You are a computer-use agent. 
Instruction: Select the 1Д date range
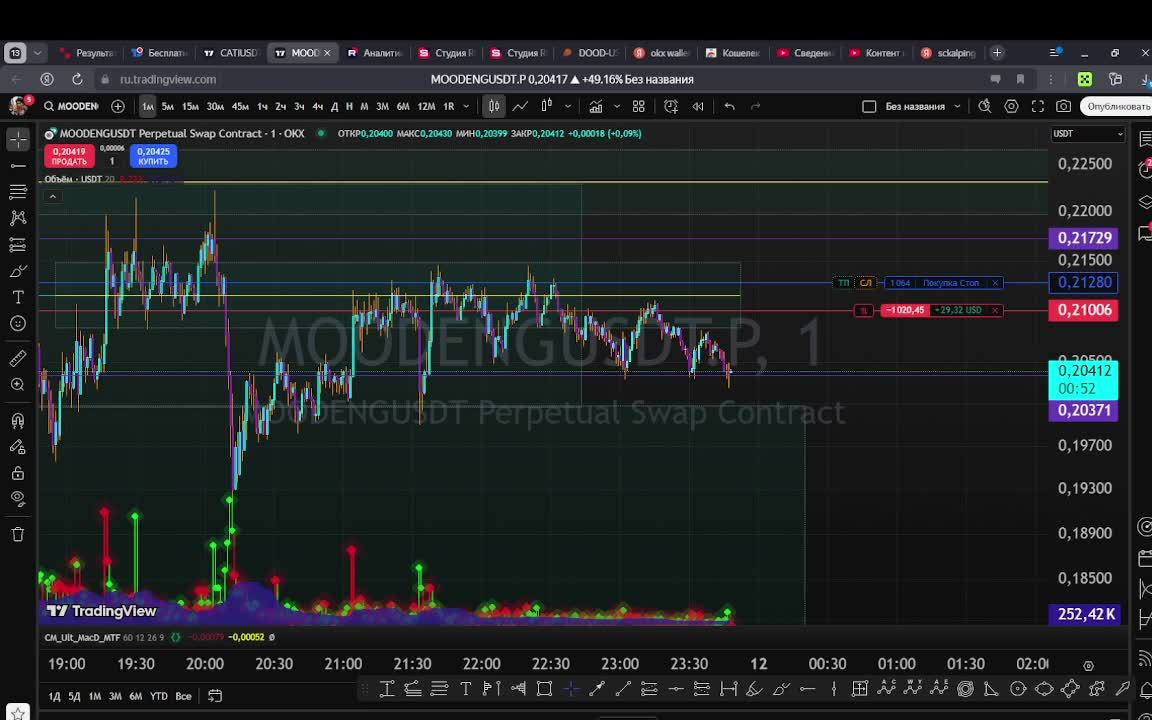[54, 696]
